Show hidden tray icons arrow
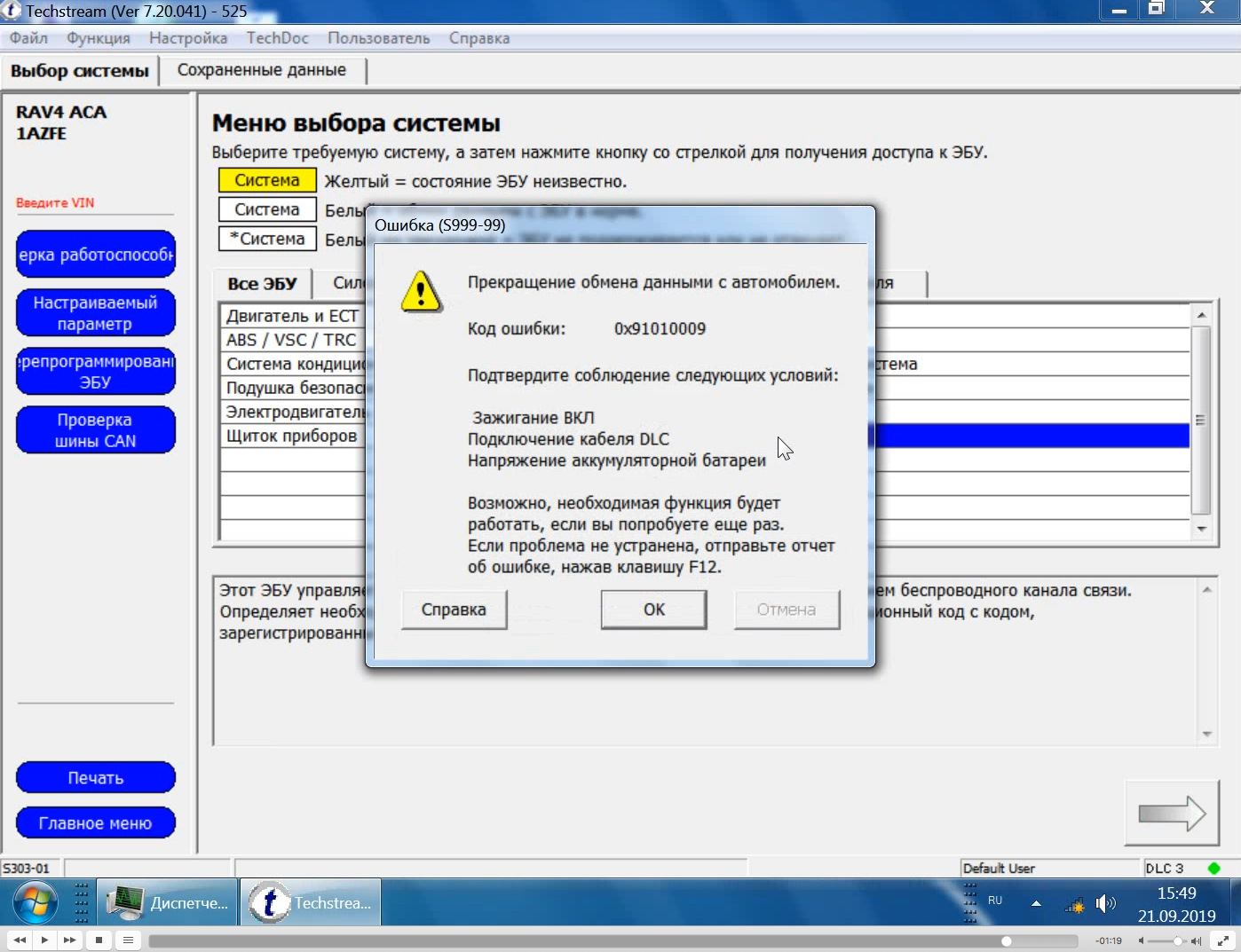This screenshot has width=1241, height=952. tap(1036, 903)
